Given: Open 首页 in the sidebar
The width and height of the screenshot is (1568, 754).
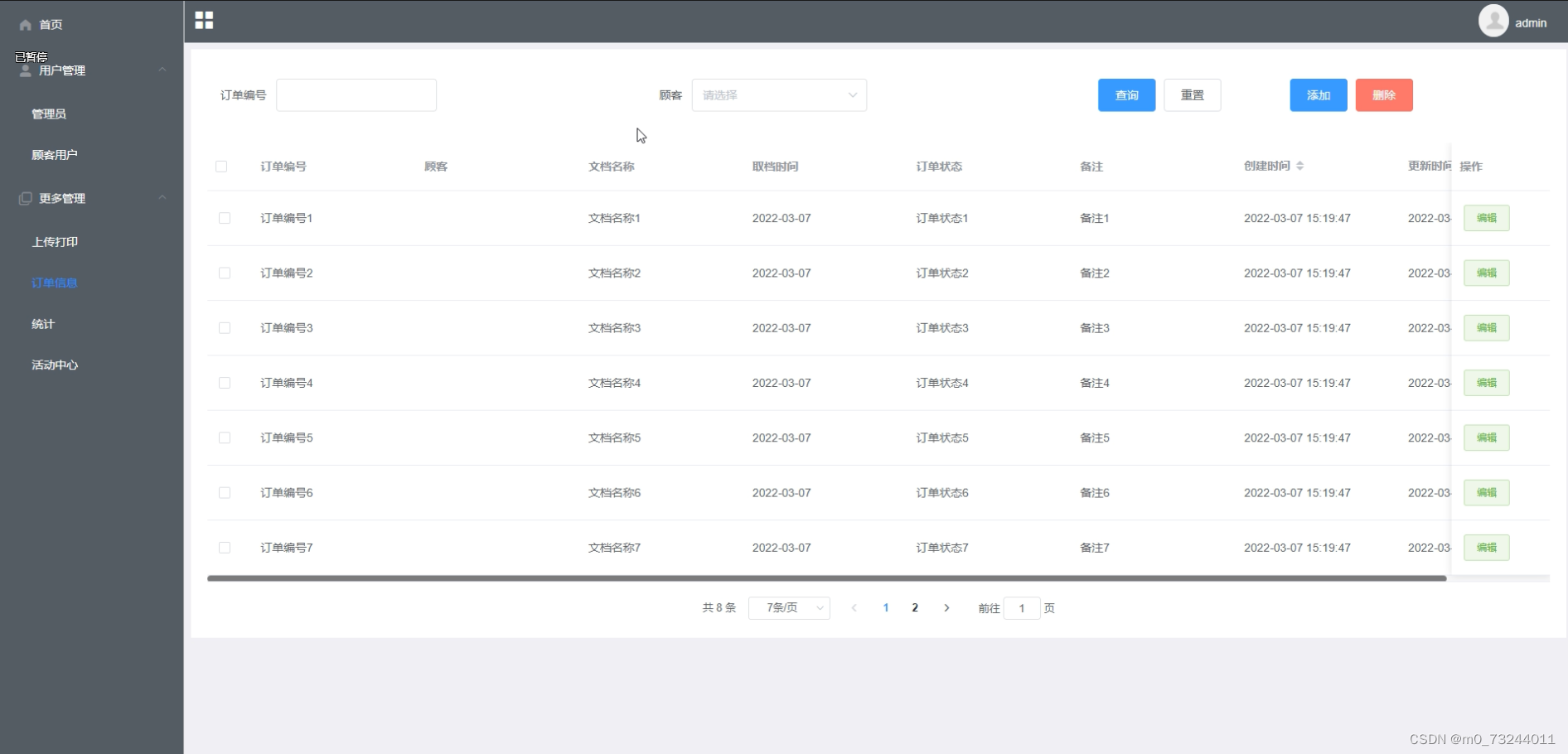Looking at the screenshot, I should pos(51,25).
